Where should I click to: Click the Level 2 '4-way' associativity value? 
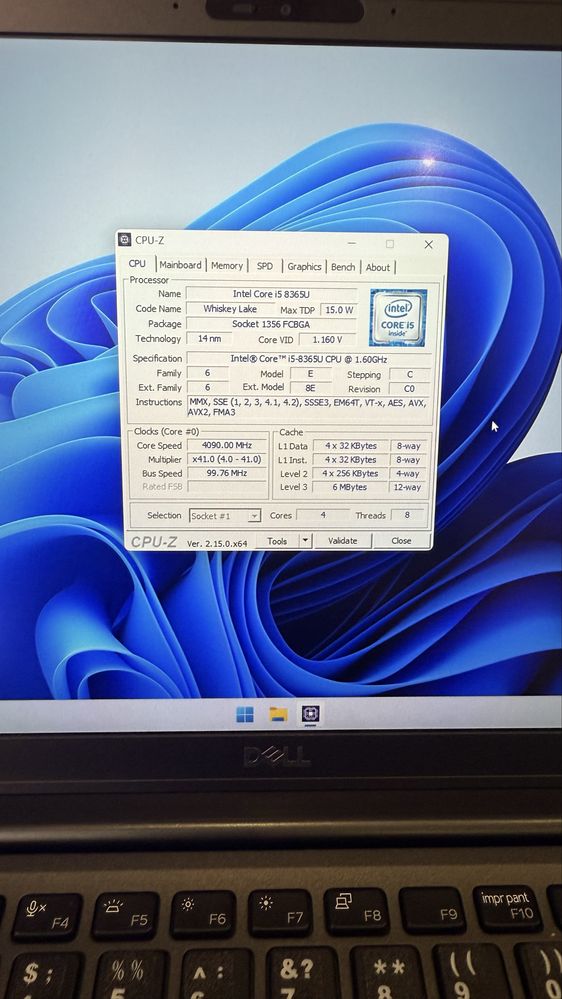[x=408, y=474]
